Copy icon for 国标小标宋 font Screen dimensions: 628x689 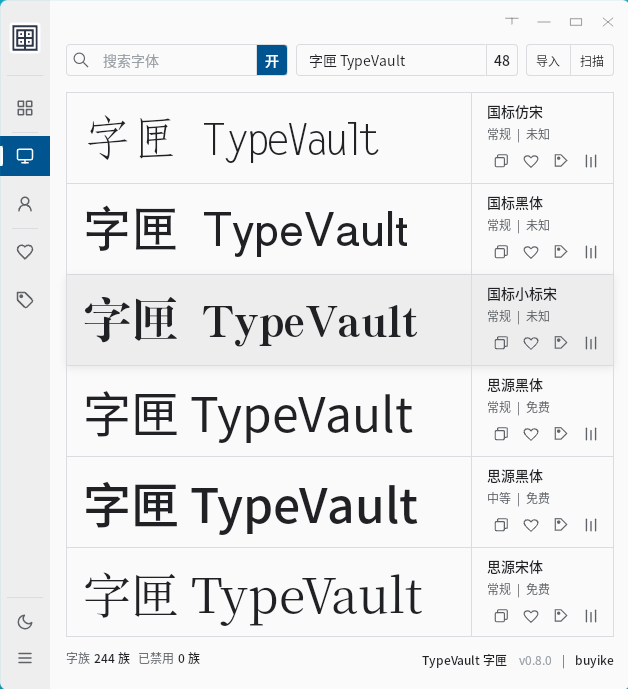(501, 343)
